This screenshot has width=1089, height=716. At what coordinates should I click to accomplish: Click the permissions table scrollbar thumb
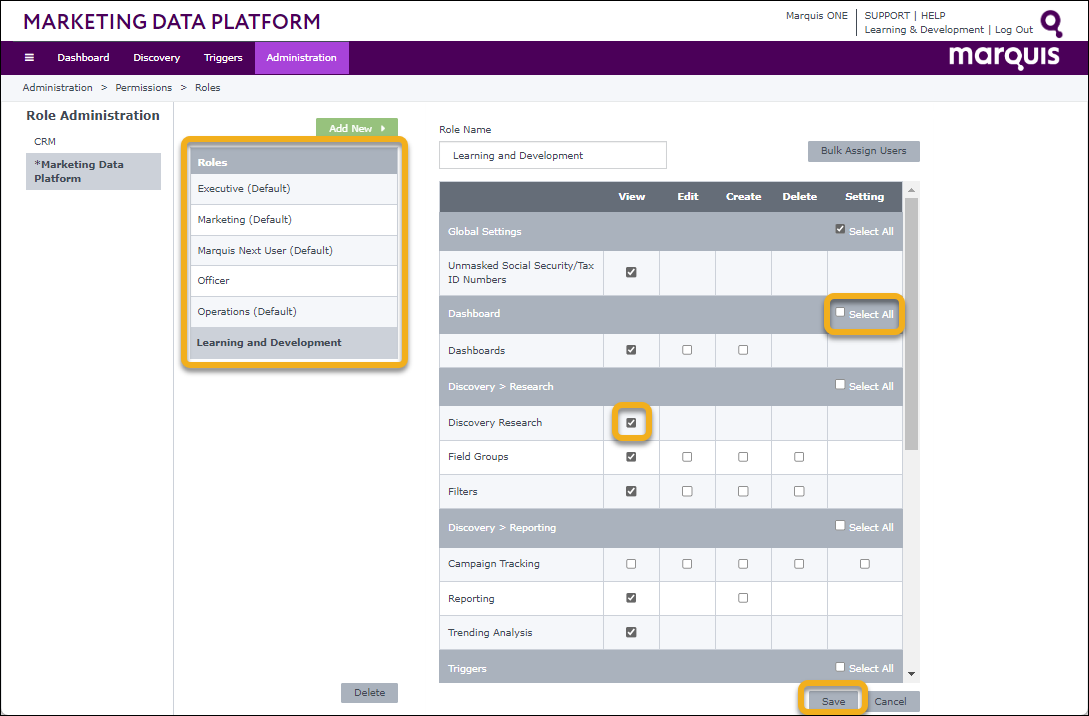click(x=911, y=324)
